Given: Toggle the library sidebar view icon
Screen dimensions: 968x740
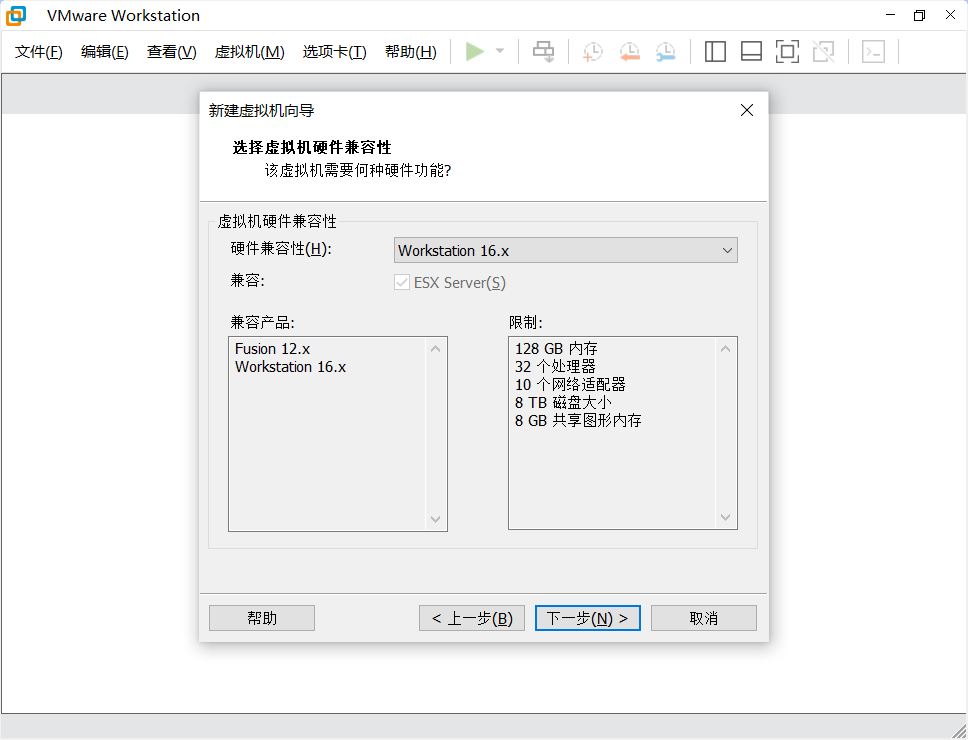Looking at the screenshot, I should 715,52.
